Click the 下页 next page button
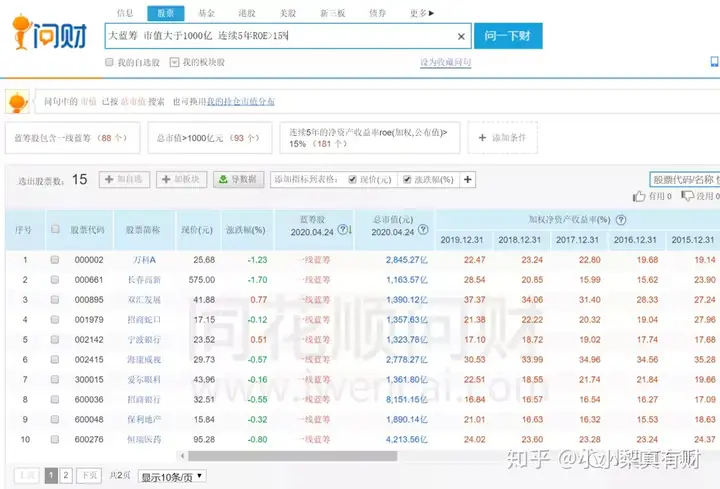The width and height of the screenshot is (720, 489). (89, 476)
